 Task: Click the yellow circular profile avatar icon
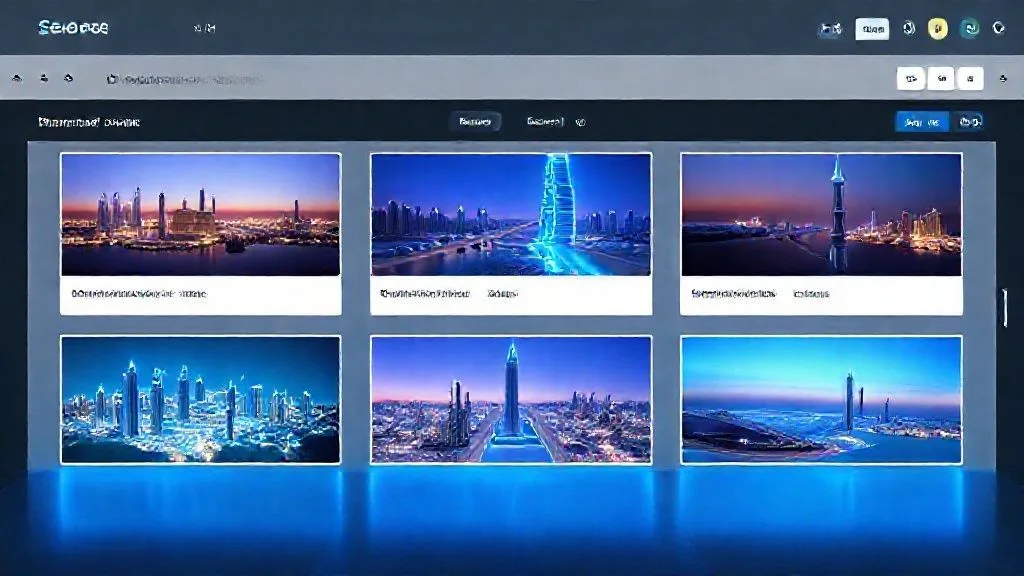938,29
